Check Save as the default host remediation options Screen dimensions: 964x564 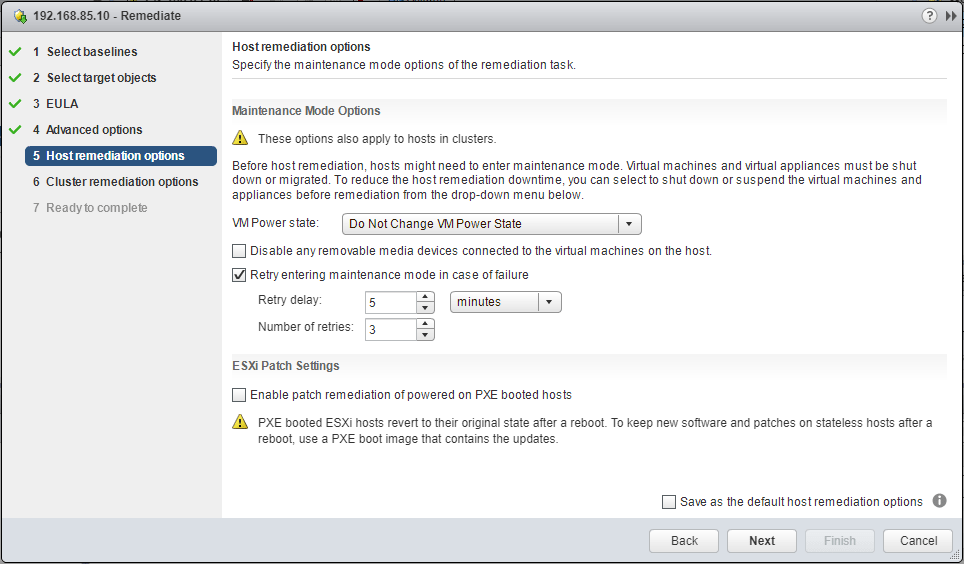click(x=669, y=502)
